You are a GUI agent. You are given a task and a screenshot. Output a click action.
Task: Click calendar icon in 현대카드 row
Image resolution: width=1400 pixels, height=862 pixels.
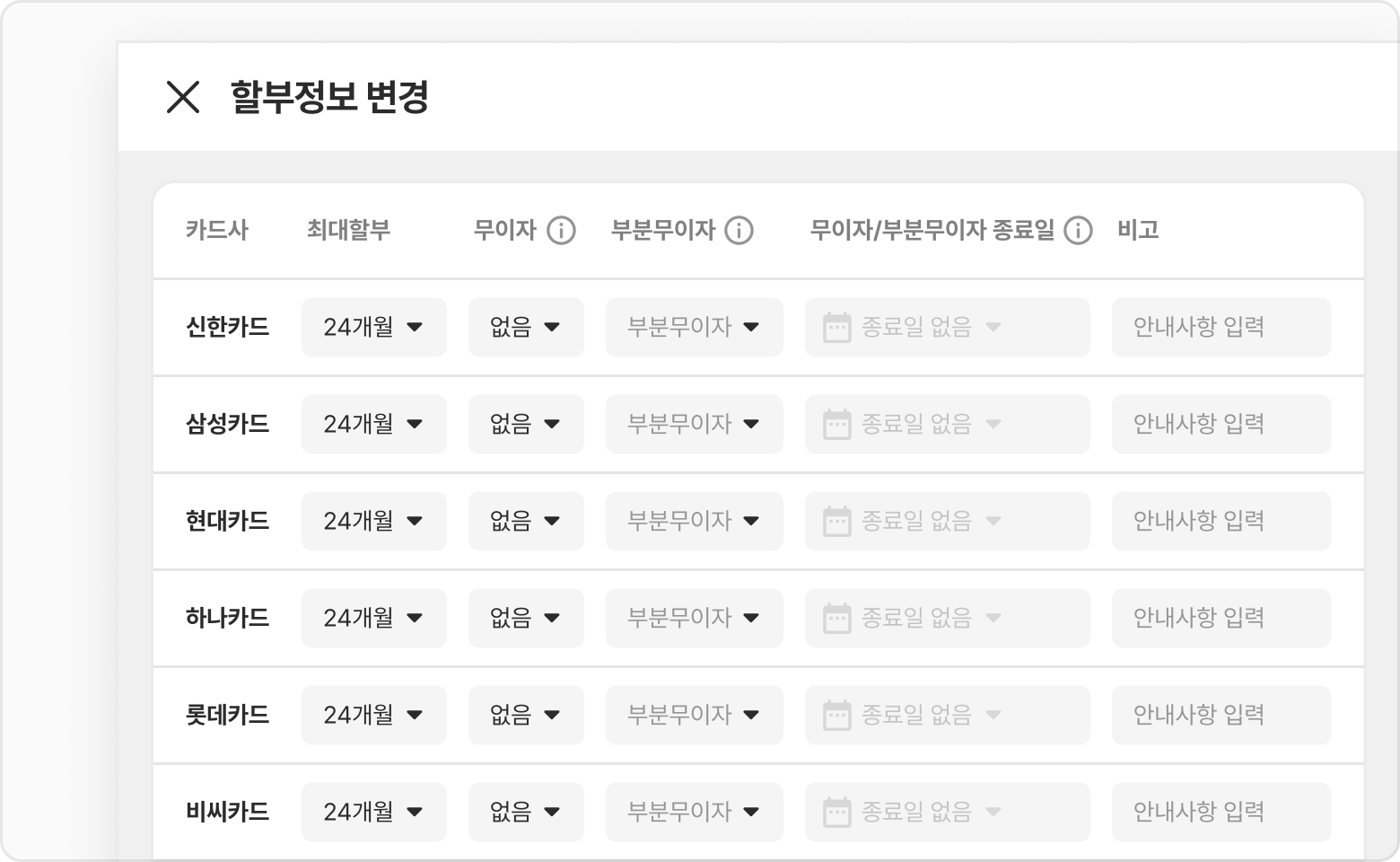click(x=836, y=522)
